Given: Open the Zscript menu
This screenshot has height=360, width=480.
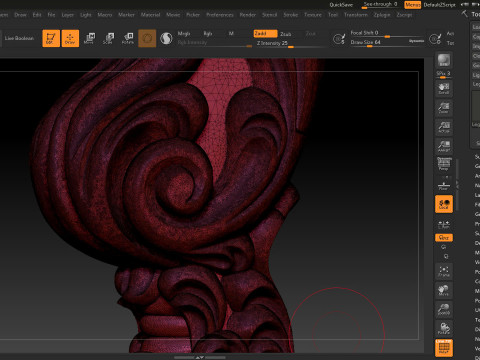Looking at the screenshot, I should point(404,15).
